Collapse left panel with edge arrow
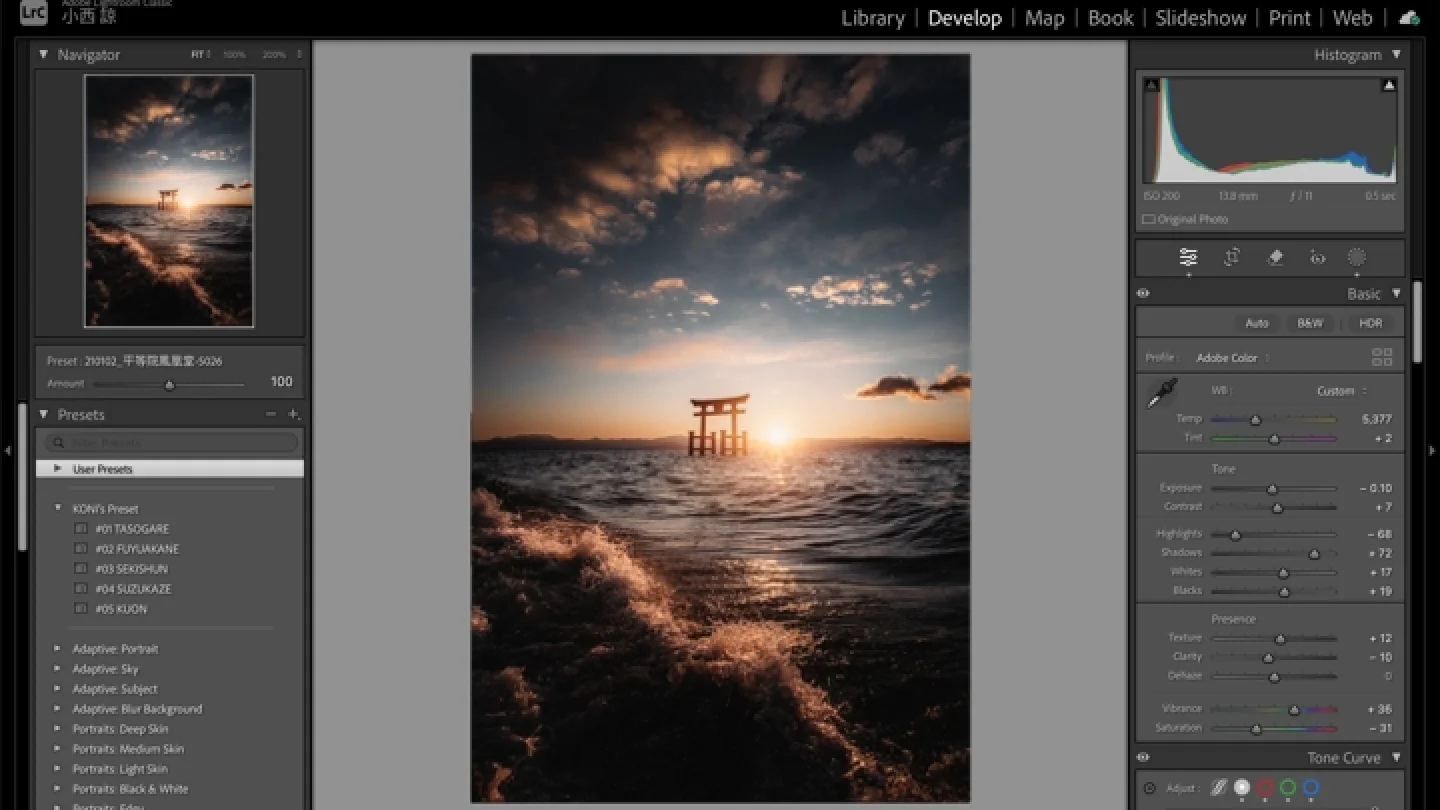The width and height of the screenshot is (1440, 810). [x=7, y=451]
